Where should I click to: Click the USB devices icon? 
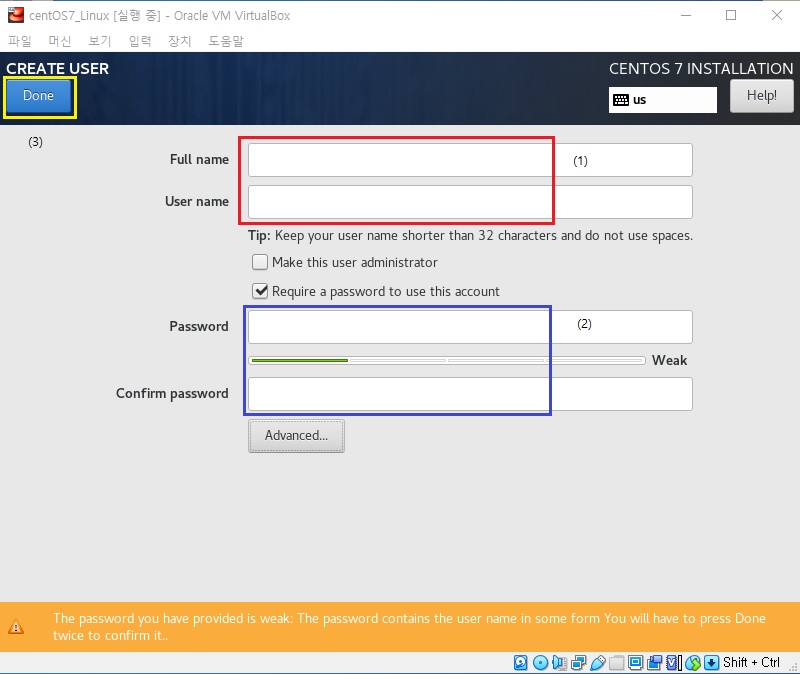click(598, 662)
